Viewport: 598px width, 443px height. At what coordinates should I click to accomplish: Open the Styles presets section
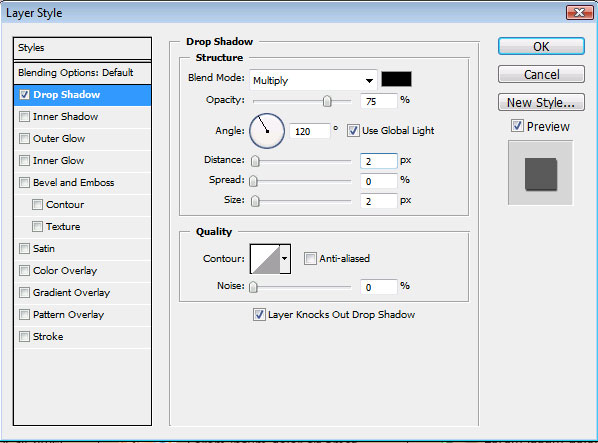click(x=82, y=48)
